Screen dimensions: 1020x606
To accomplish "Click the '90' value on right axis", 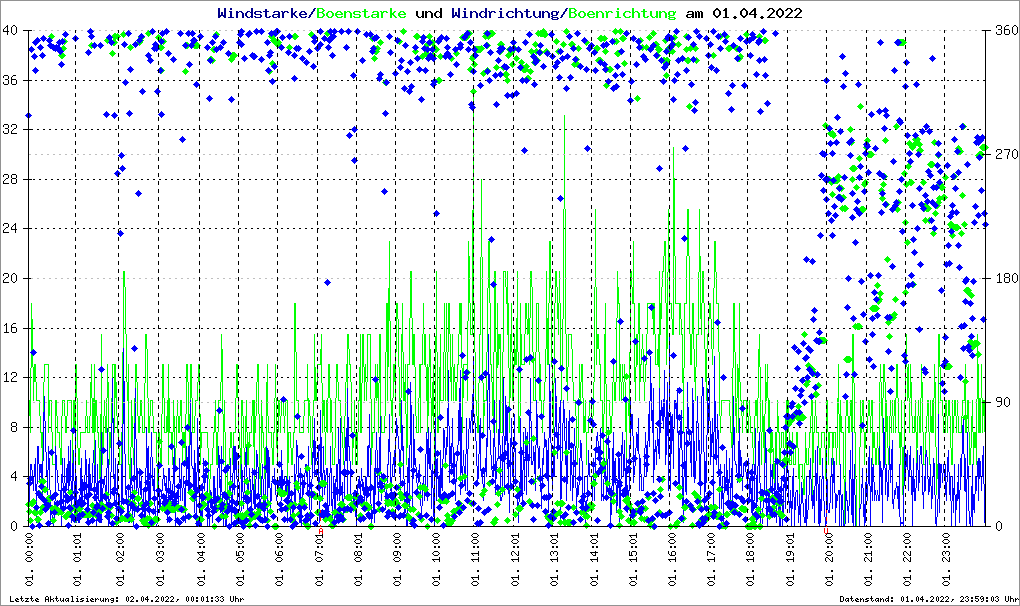I will point(1001,402).
